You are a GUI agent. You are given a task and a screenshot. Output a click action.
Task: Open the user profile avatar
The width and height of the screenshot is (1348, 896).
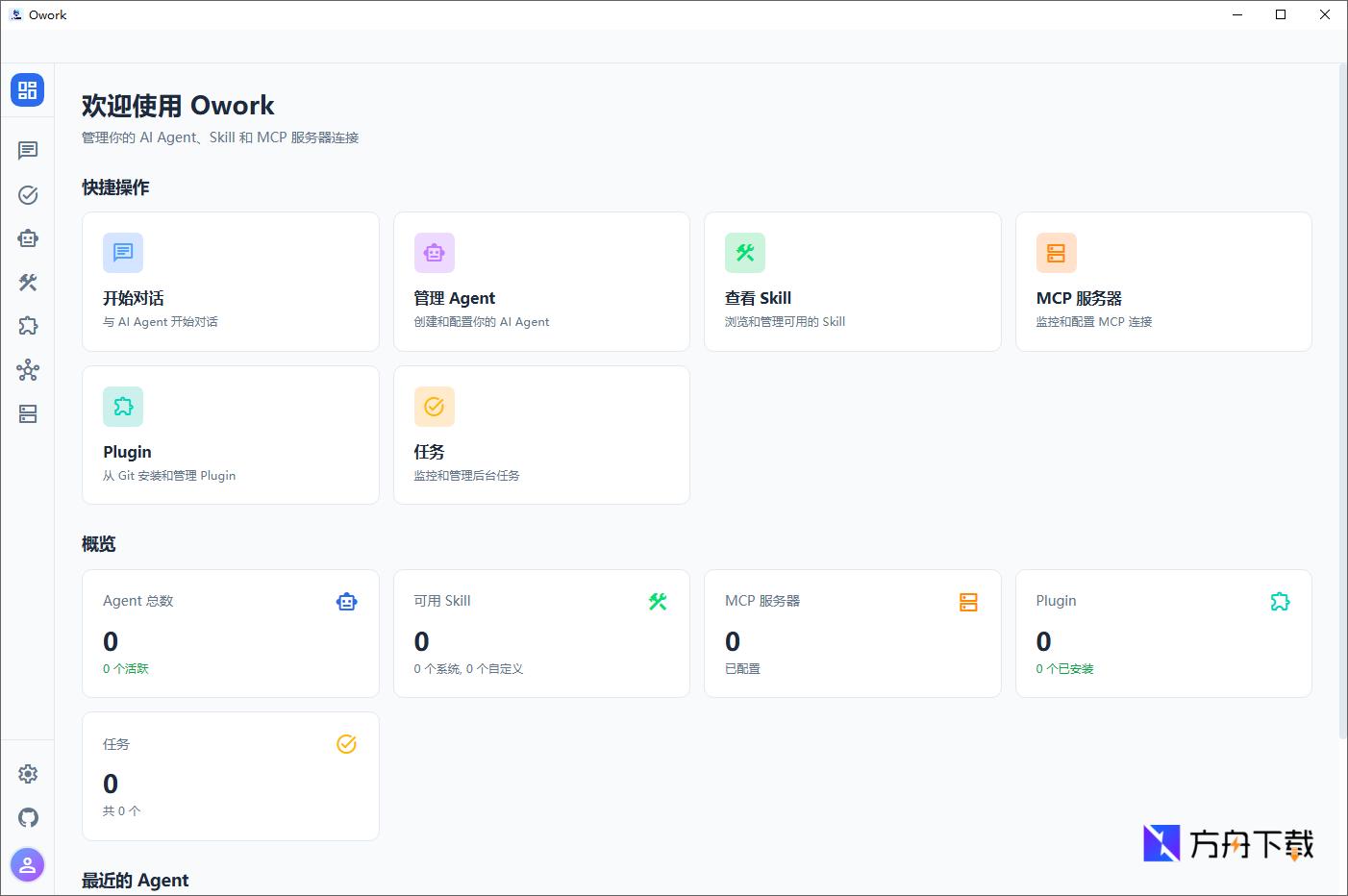(x=28, y=864)
